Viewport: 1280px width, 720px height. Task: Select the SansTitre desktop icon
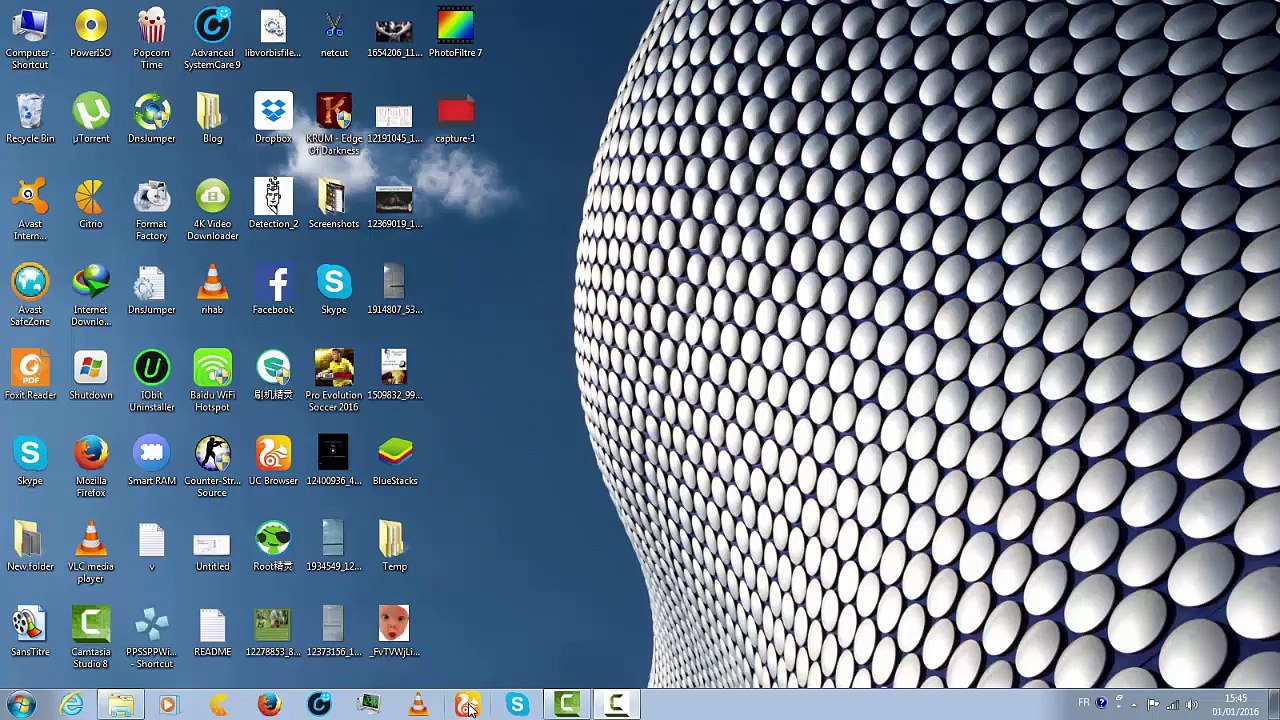30,632
